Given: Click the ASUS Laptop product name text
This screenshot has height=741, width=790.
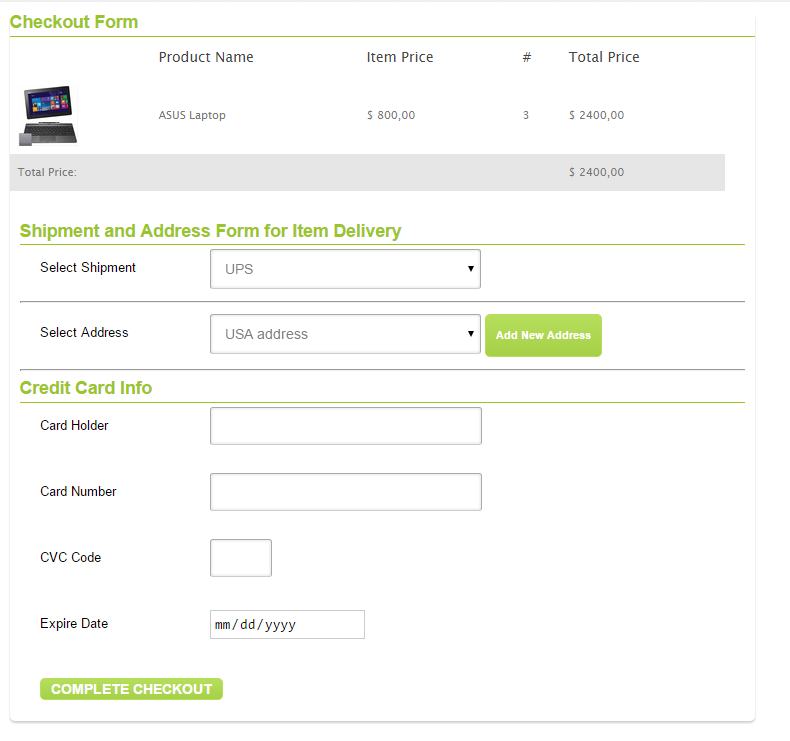Looking at the screenshot, I should 192,115.
